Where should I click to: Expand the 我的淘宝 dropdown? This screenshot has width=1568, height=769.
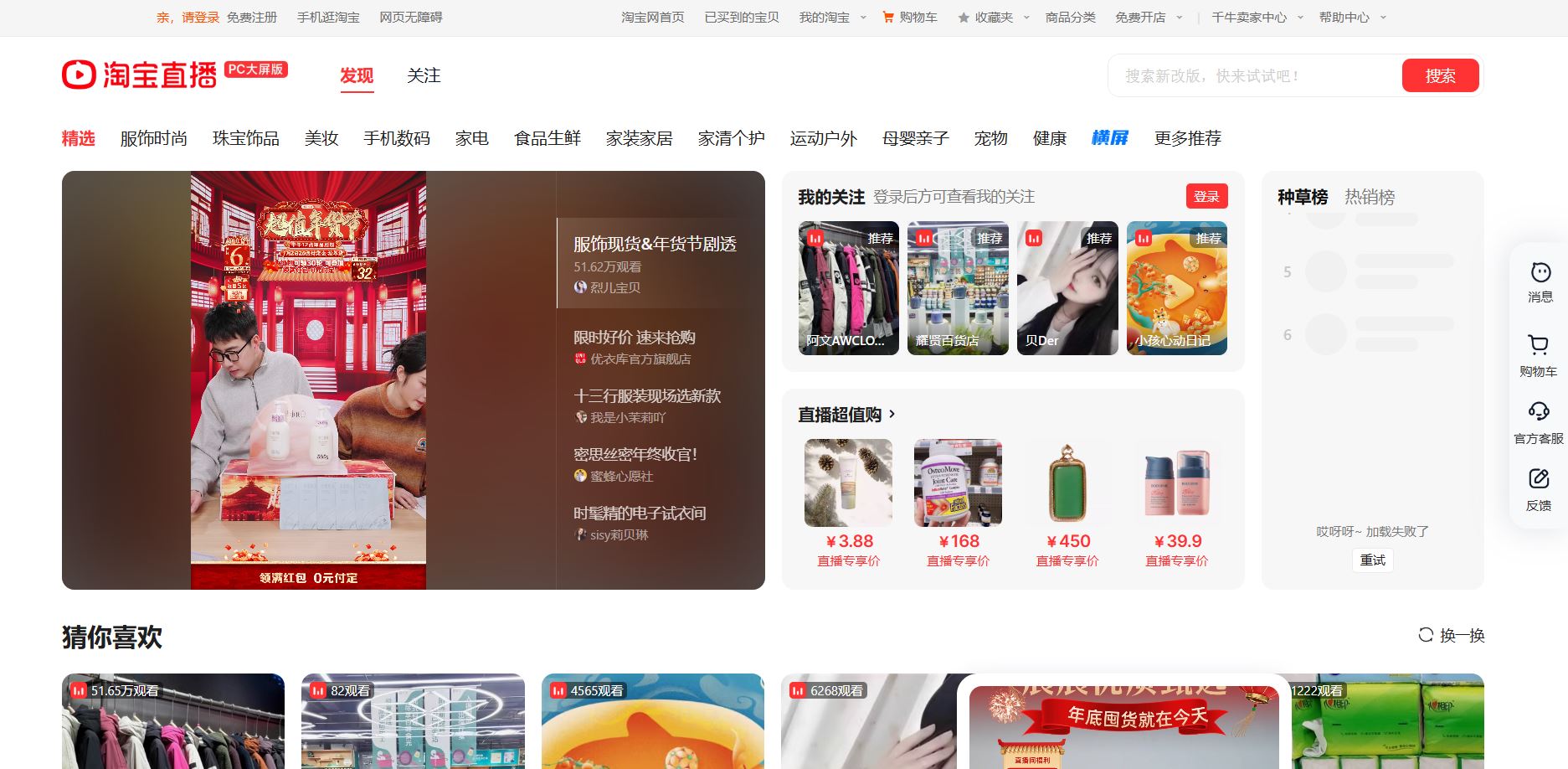863,16
